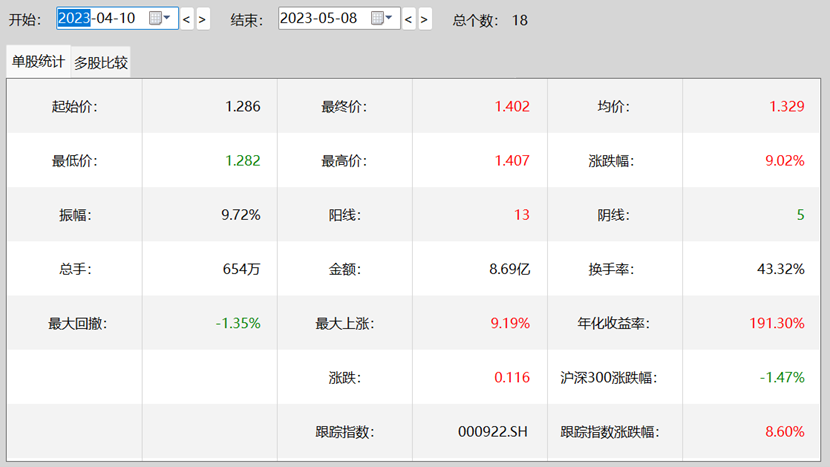The image size is (830, 467).
Task: Click the 年化收益率 label cell
Action: [x=615, y=323]
